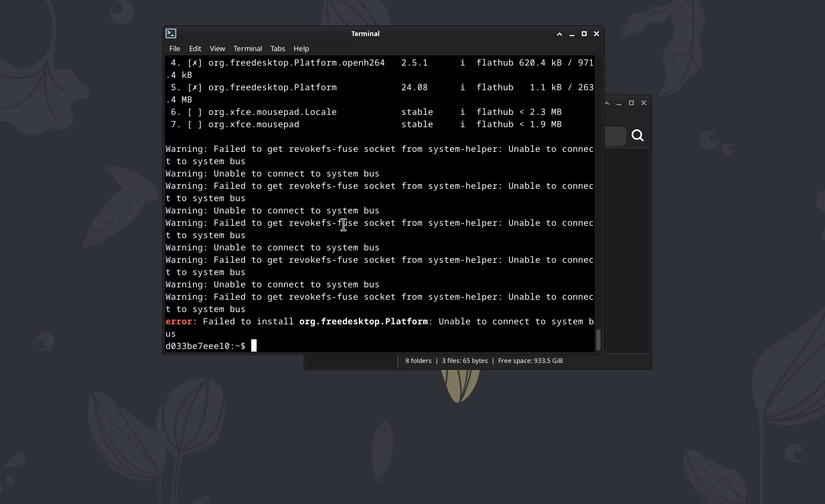This screenshot has width=825, height=504.
Task: Close the file manager window behind Terminal
Action: pyautogui.click(x=643, y=103)
